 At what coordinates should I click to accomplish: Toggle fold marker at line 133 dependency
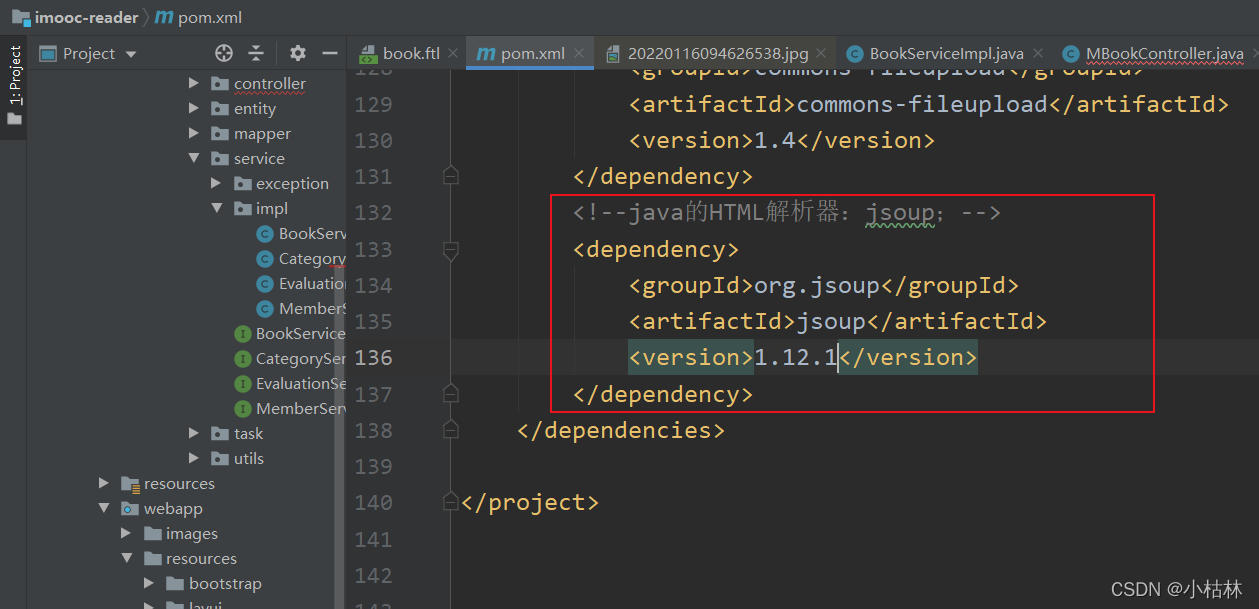450,249
